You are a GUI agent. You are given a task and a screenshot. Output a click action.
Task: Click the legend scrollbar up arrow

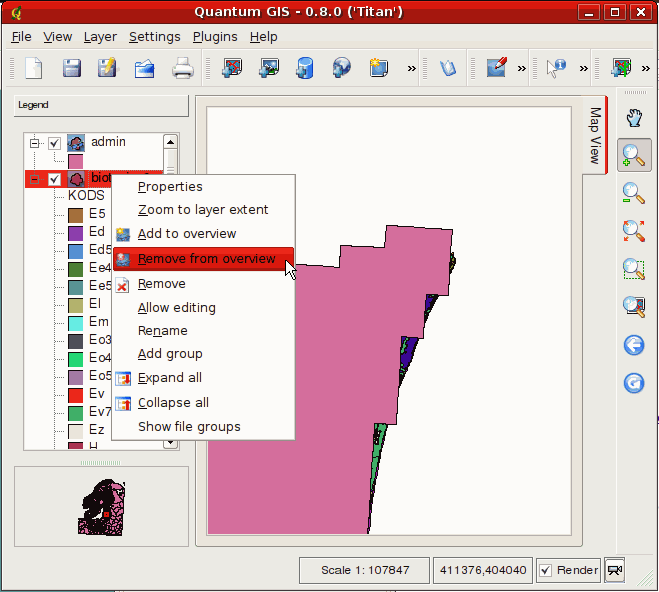(170, 142)
